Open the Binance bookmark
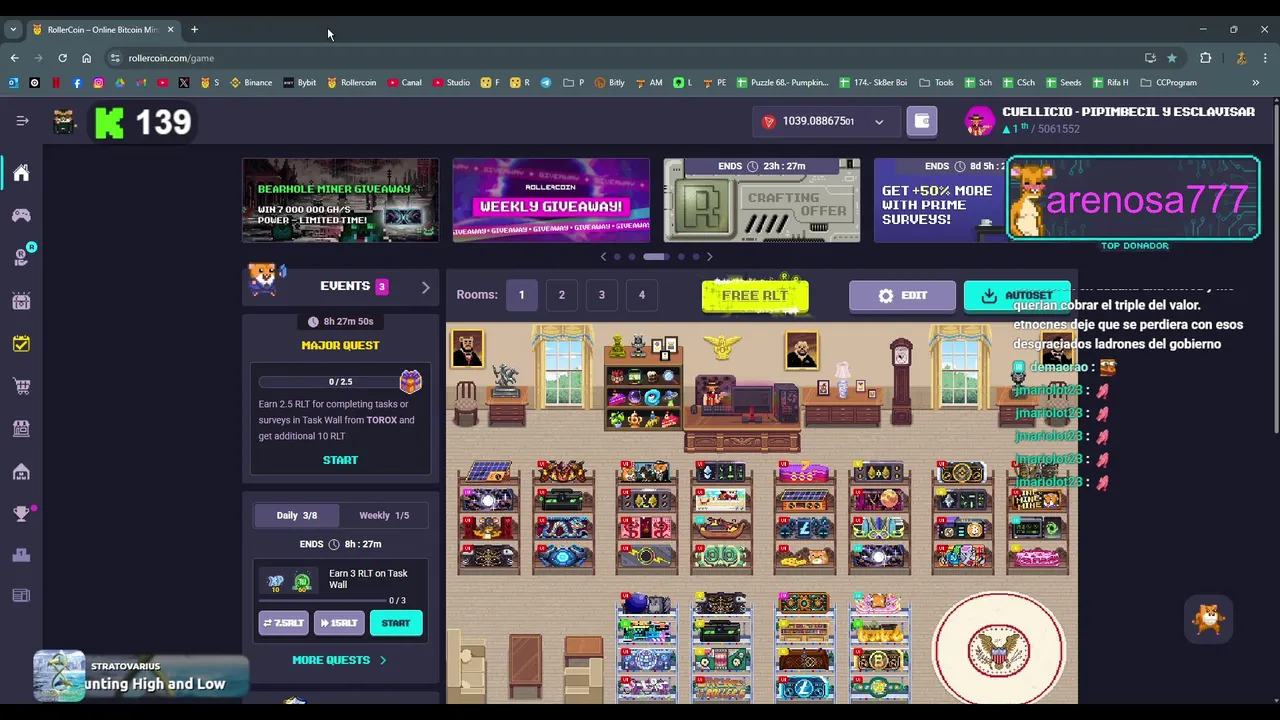1280x720 pixels. pyautogui.click(x=251, y=82)
